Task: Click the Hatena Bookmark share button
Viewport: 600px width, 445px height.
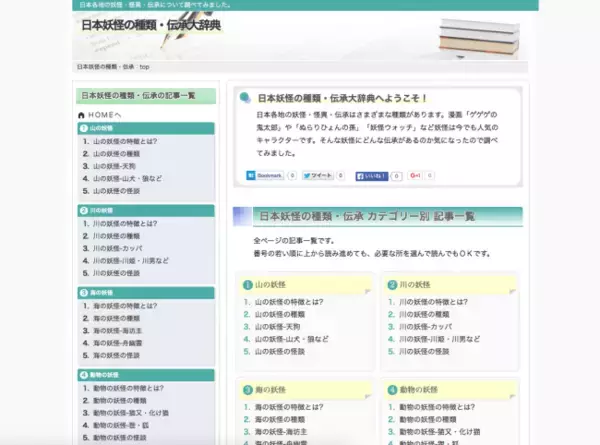Action: (265, 176)
